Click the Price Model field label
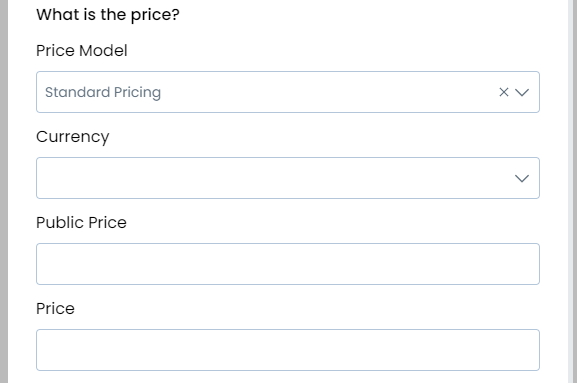The height and width of the screenshot is (383, 577). (x=82, y=50)
